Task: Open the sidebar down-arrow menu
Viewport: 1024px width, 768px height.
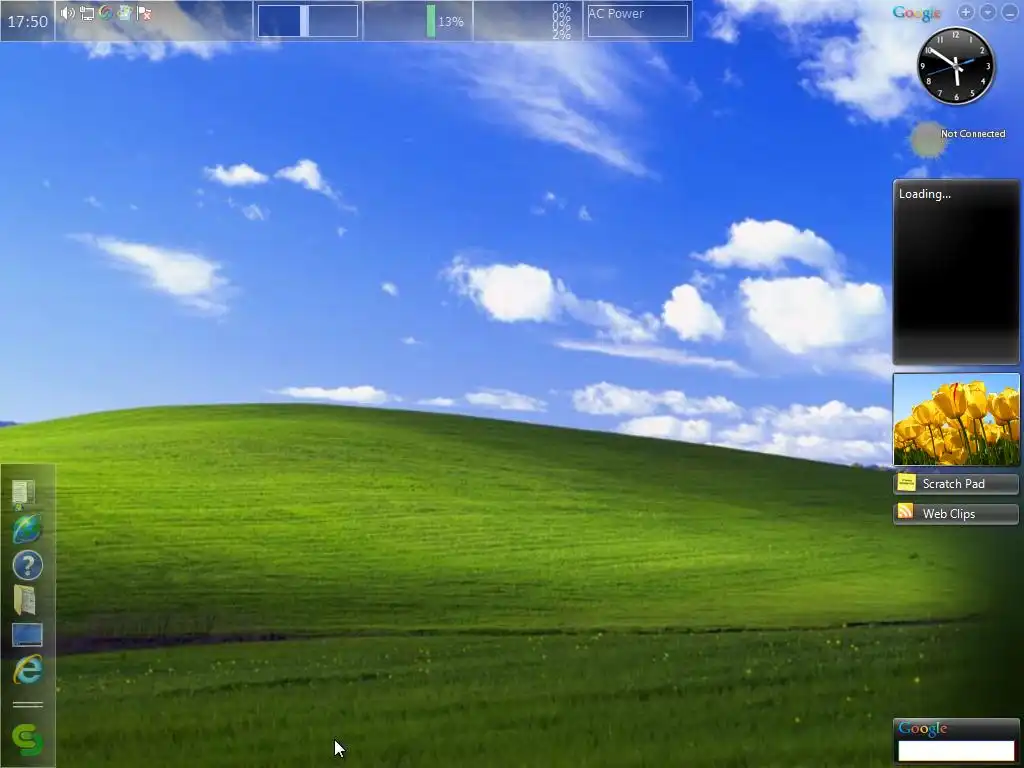Action: click(x=988, y=12)
